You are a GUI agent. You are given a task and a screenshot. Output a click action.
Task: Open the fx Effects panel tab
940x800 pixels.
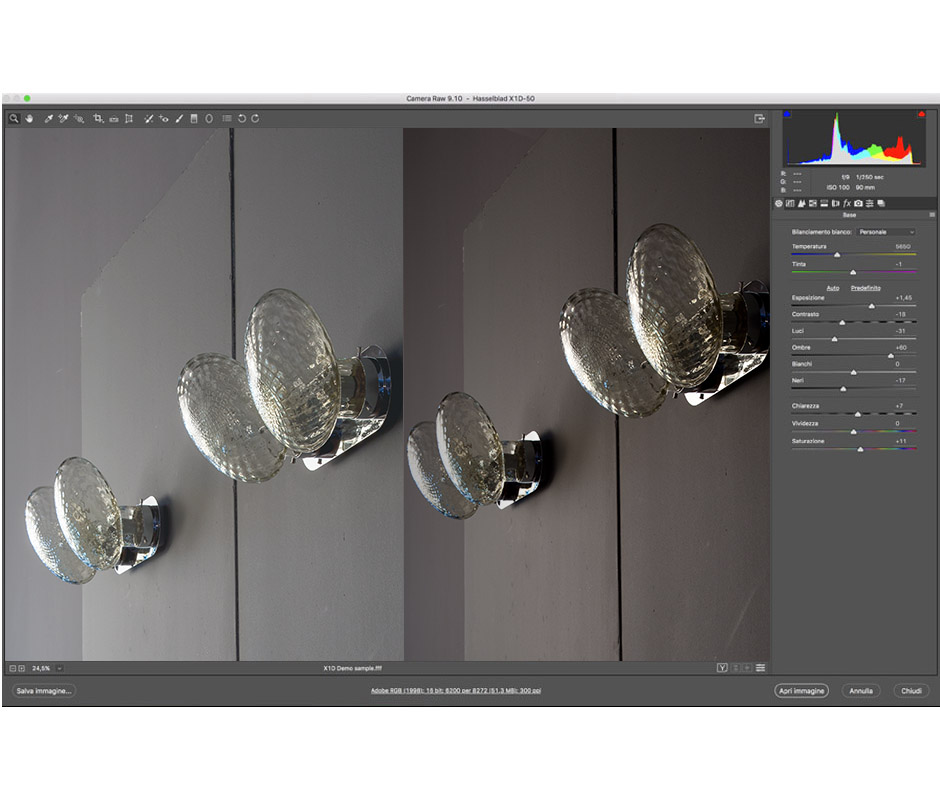(846, 203)
